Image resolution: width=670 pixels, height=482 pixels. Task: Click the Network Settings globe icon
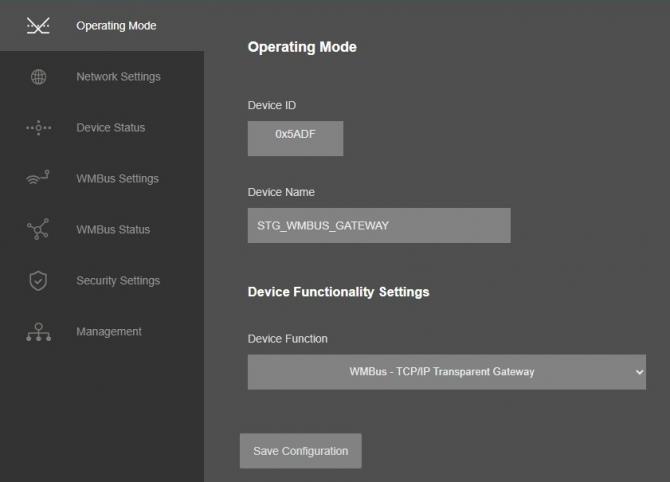pos(38,77)
